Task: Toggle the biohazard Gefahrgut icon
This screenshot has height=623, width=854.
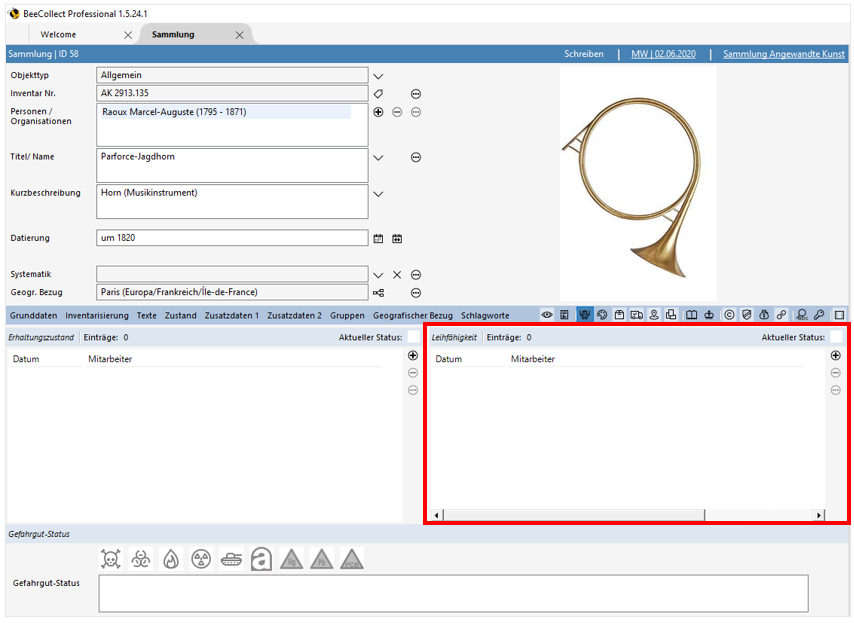Action: click(x=141, y=559)
